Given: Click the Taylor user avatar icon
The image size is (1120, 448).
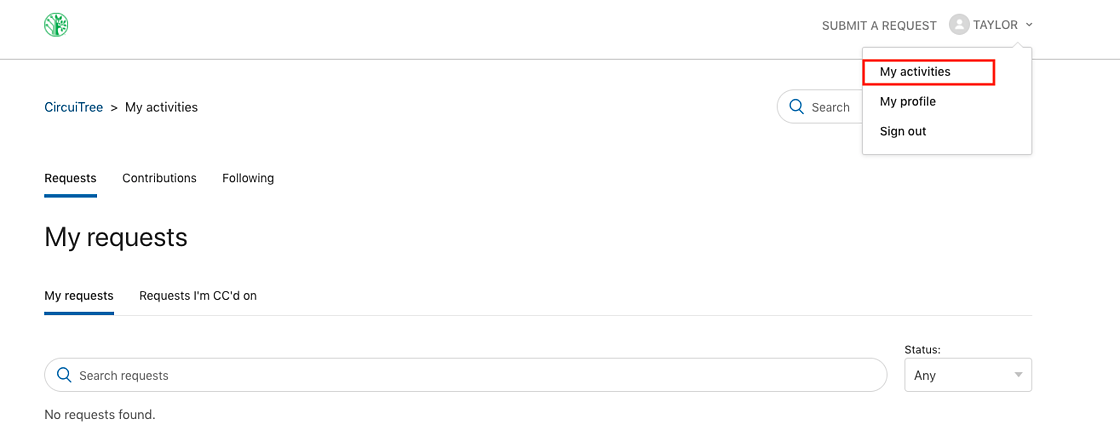Looking at the screenshot, I should pyautogui.click(x=959, y=25).
